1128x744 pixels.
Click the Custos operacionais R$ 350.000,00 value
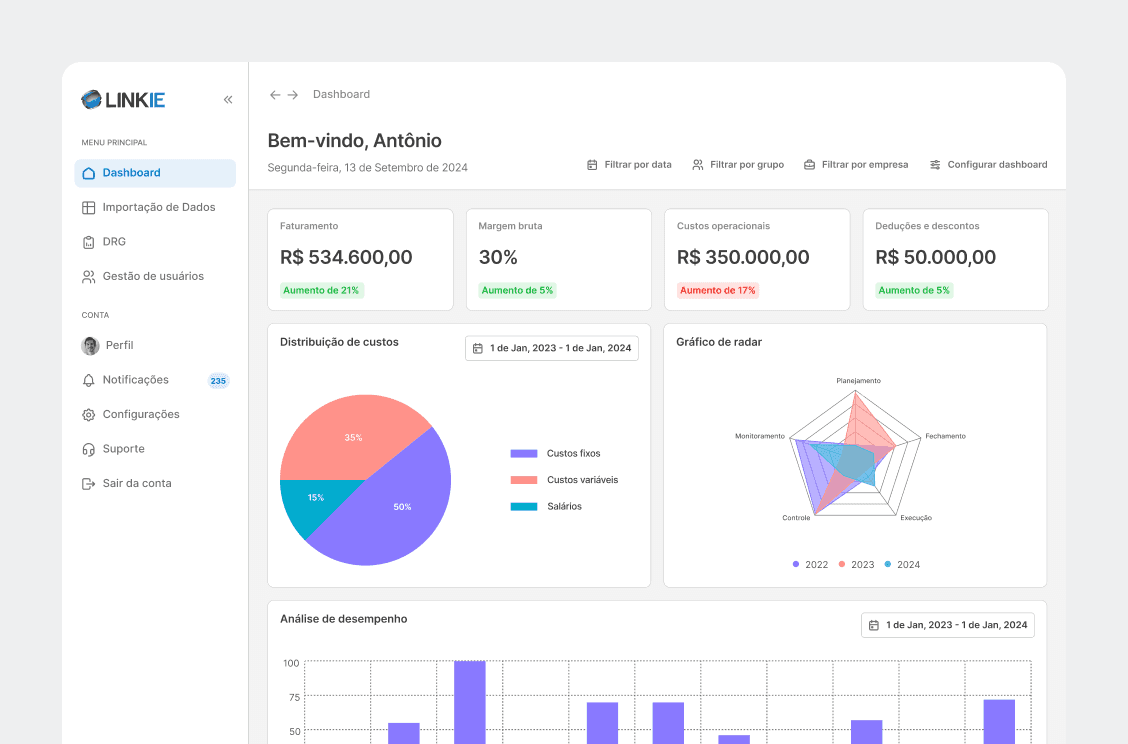[x=743, y=257]
